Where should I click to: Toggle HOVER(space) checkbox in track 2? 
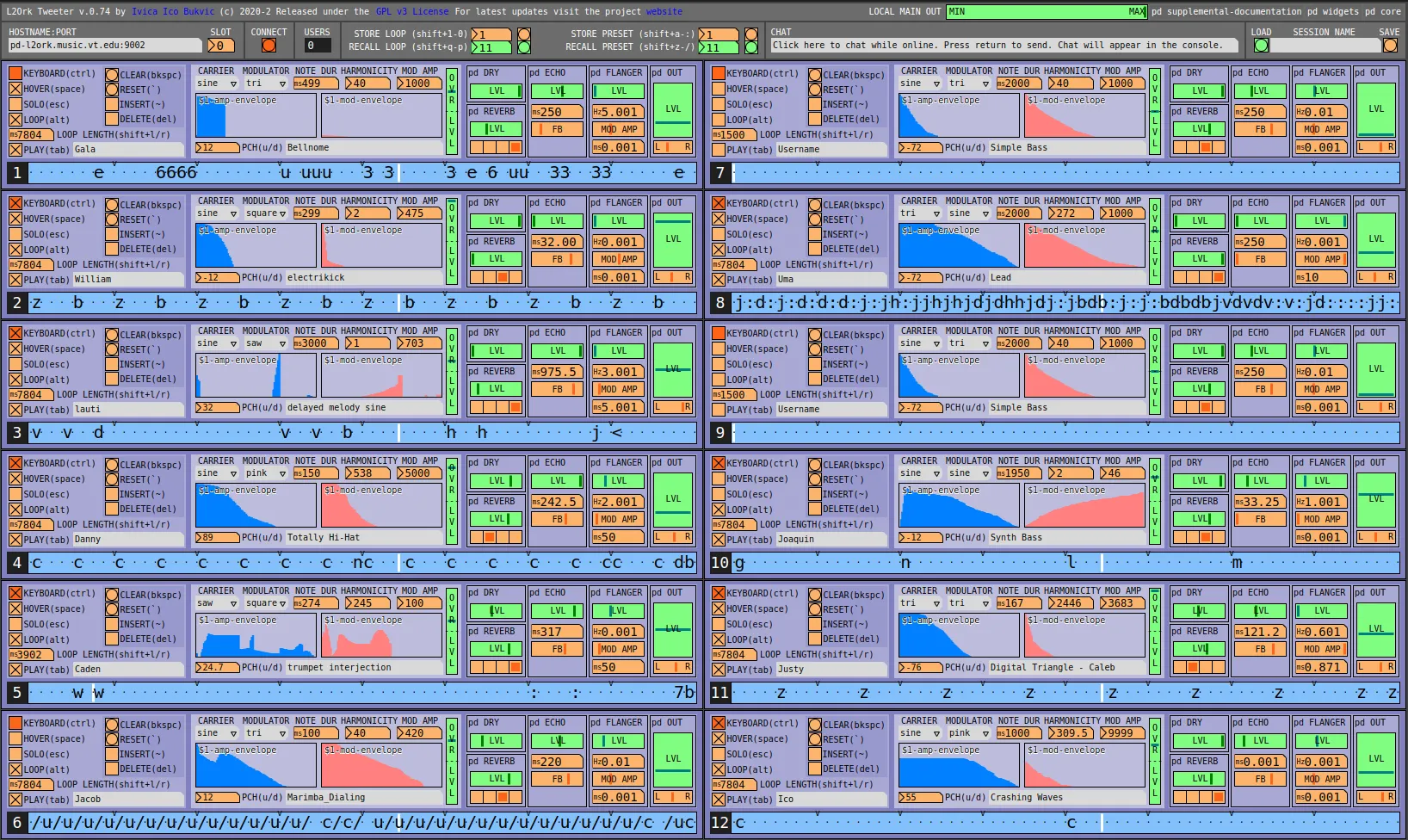tap(15, 219)
